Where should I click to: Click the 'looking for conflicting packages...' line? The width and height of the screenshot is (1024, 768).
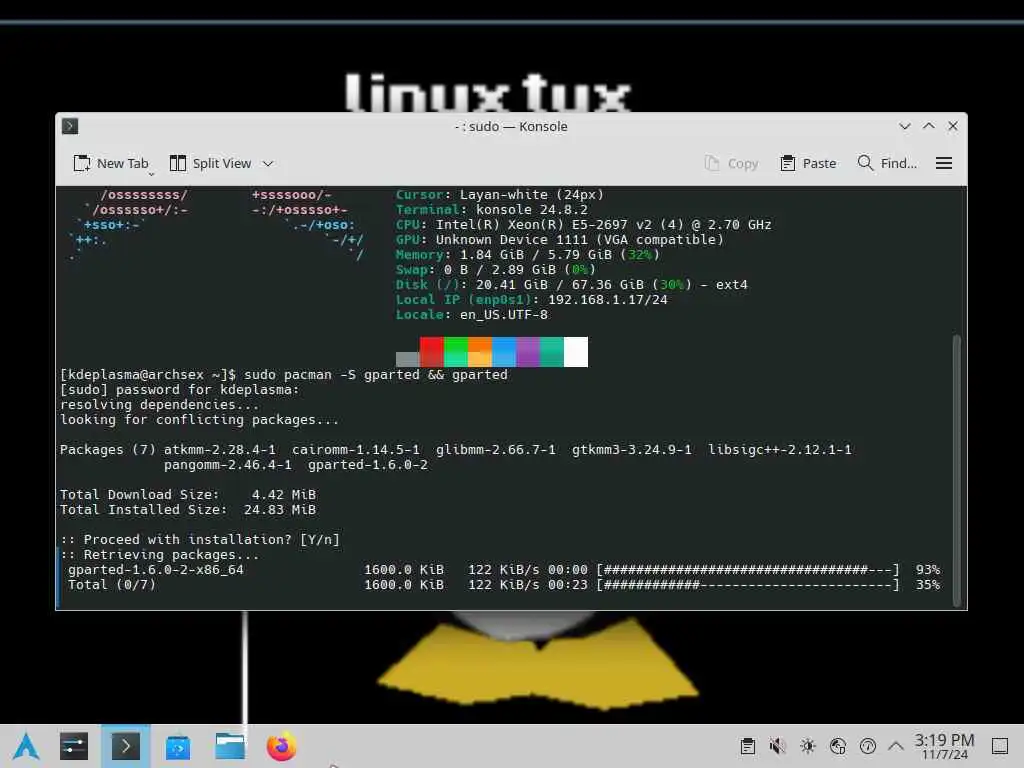click(199, 420)
